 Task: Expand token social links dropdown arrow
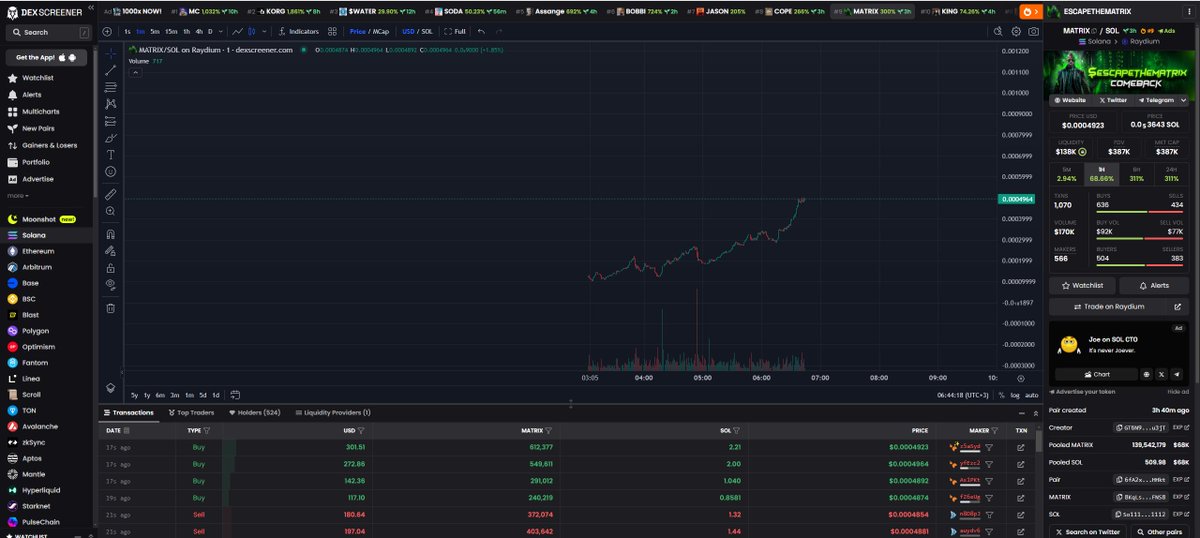[1183, 100]
